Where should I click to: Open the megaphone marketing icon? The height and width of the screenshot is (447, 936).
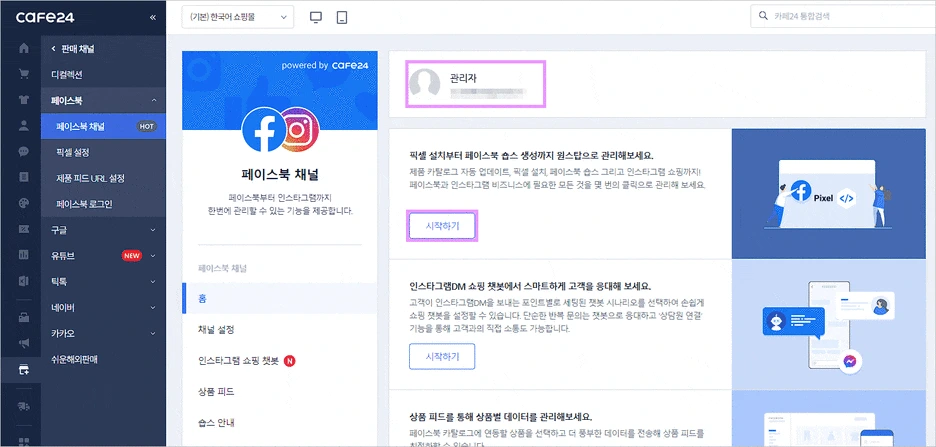[x=24, y=343]
